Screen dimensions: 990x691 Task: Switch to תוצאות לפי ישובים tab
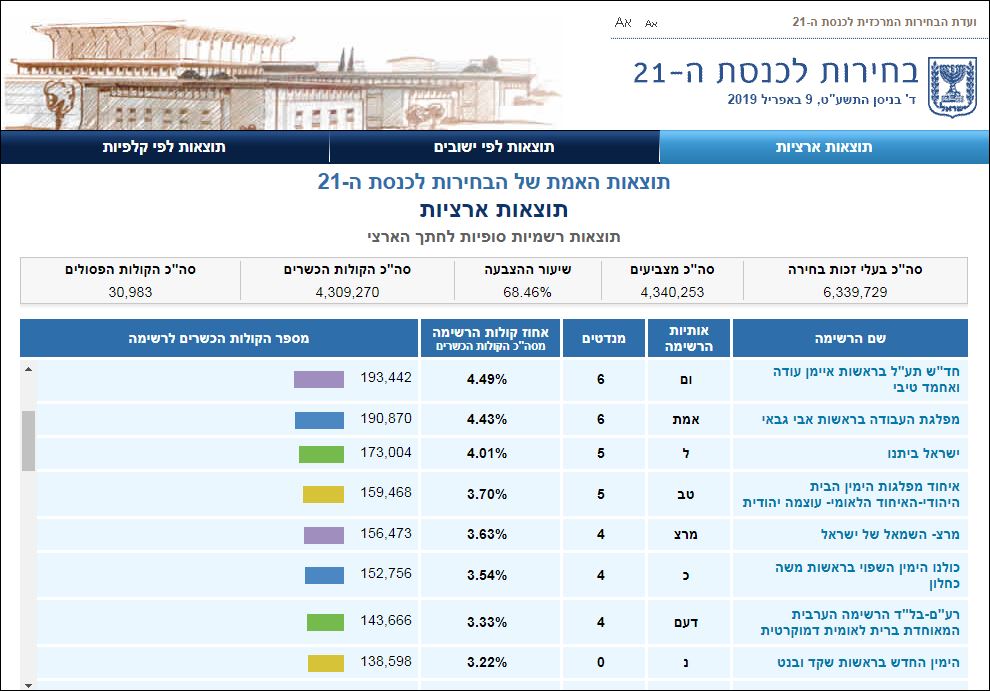(494, 147)
